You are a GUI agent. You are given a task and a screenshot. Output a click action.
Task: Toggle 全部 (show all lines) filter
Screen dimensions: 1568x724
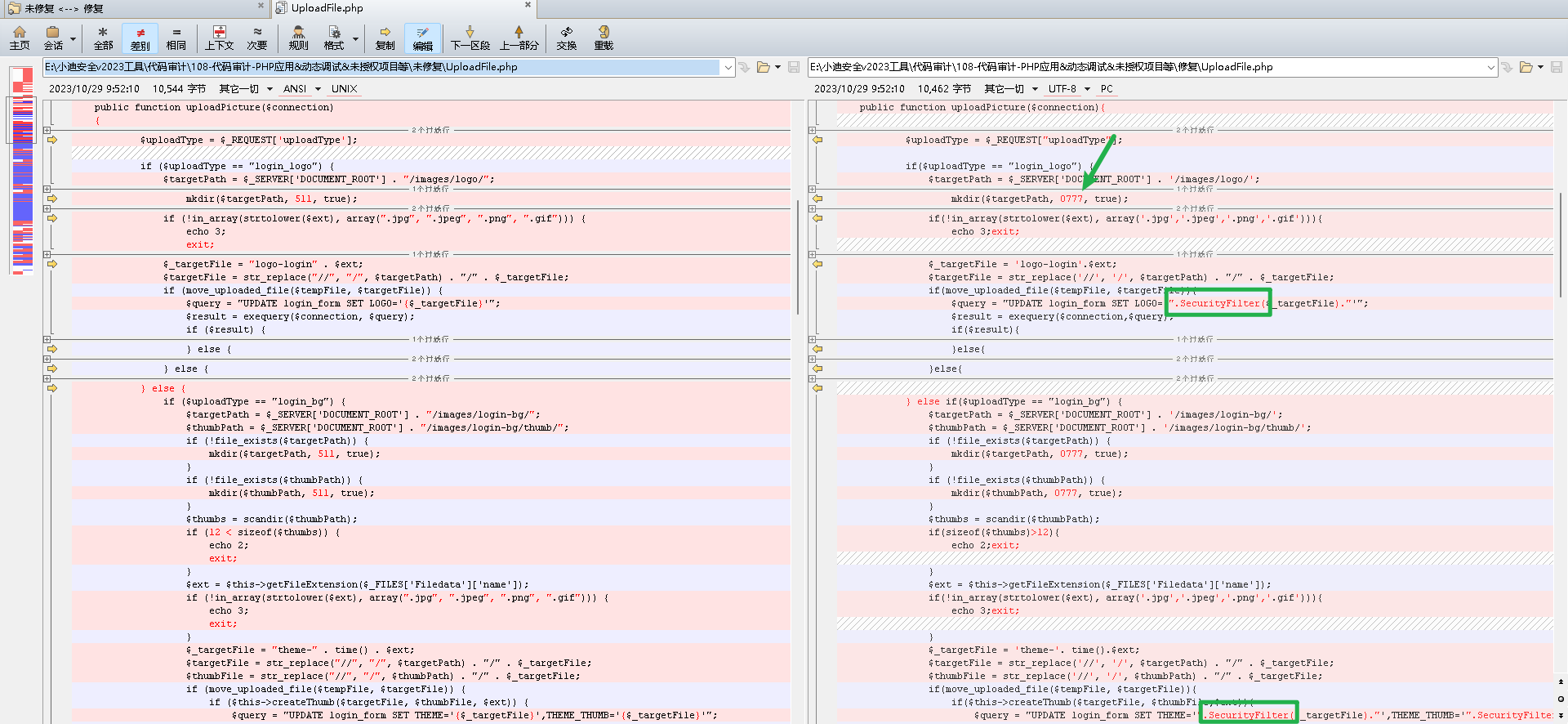(103, 38)
